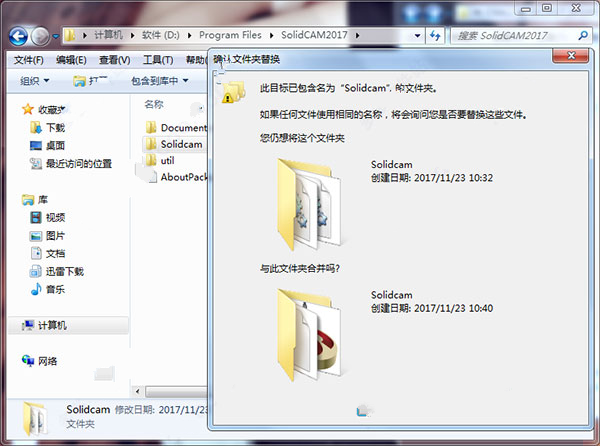Click 网络 globe icon
The image size is (600, 446).
click(28, 361)
